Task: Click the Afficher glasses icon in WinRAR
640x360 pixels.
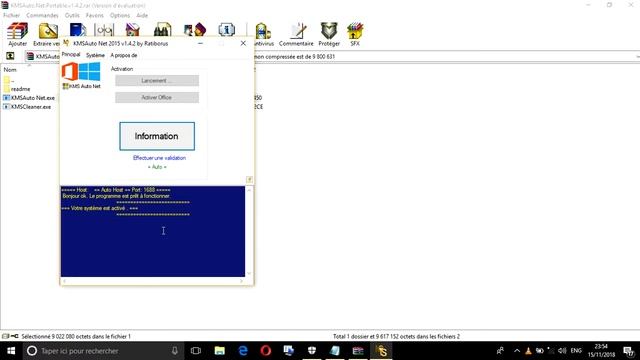Action: tap(104, 30)
